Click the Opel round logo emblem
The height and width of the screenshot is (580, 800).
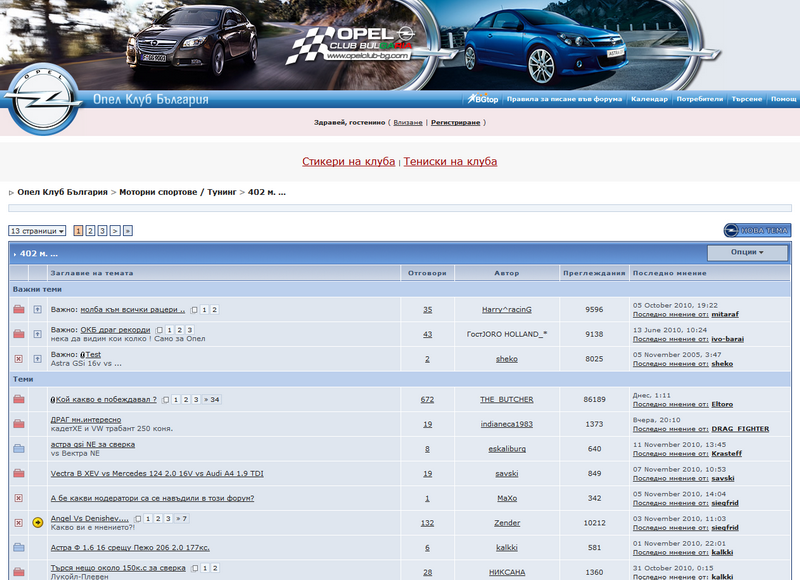point(43,99)
